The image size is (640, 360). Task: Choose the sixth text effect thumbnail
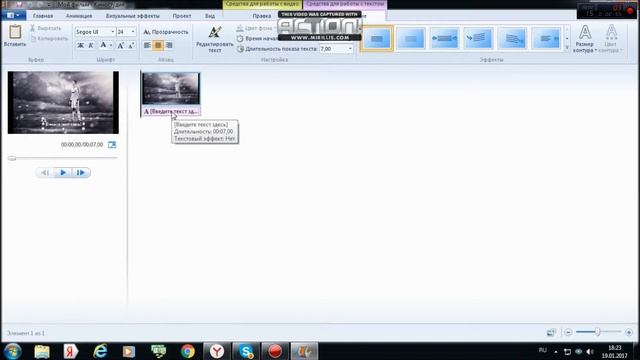tap(546, 38)
